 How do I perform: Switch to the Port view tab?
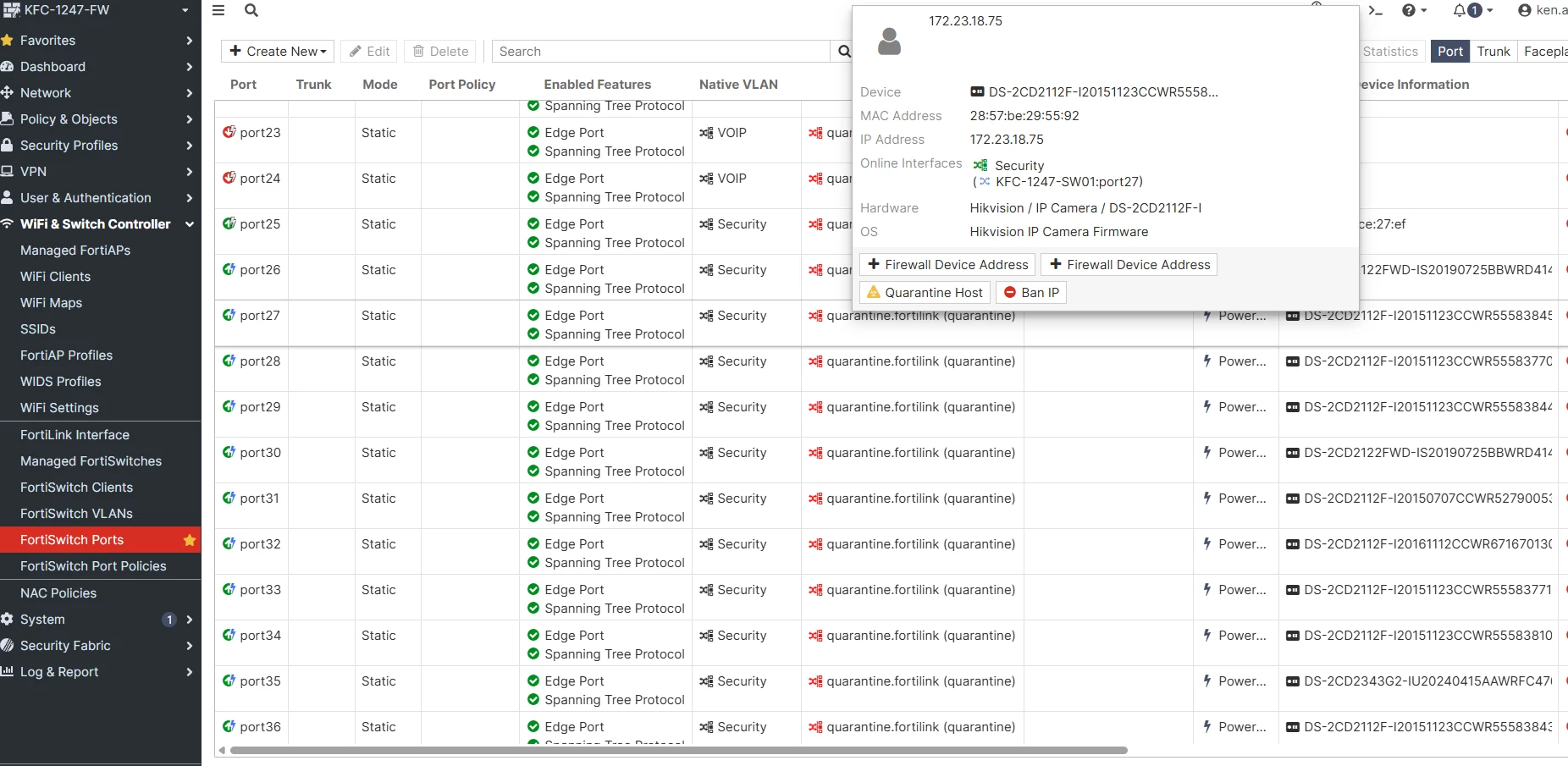point(1449,51)
